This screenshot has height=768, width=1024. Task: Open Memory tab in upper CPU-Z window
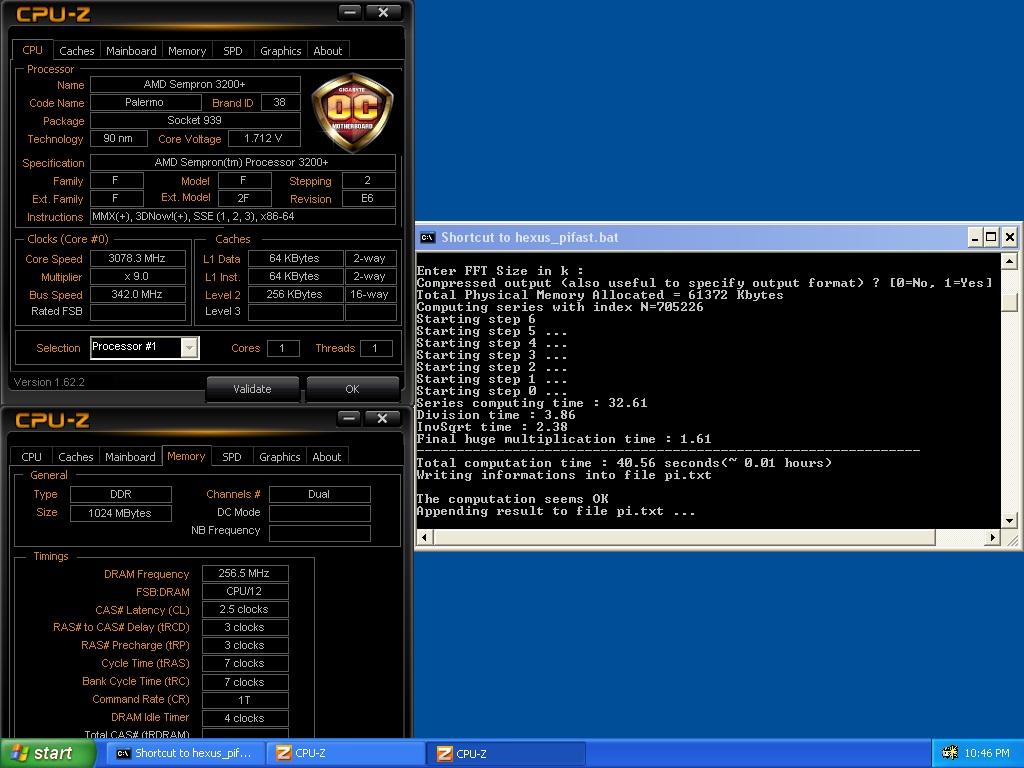tap(187, 51)
